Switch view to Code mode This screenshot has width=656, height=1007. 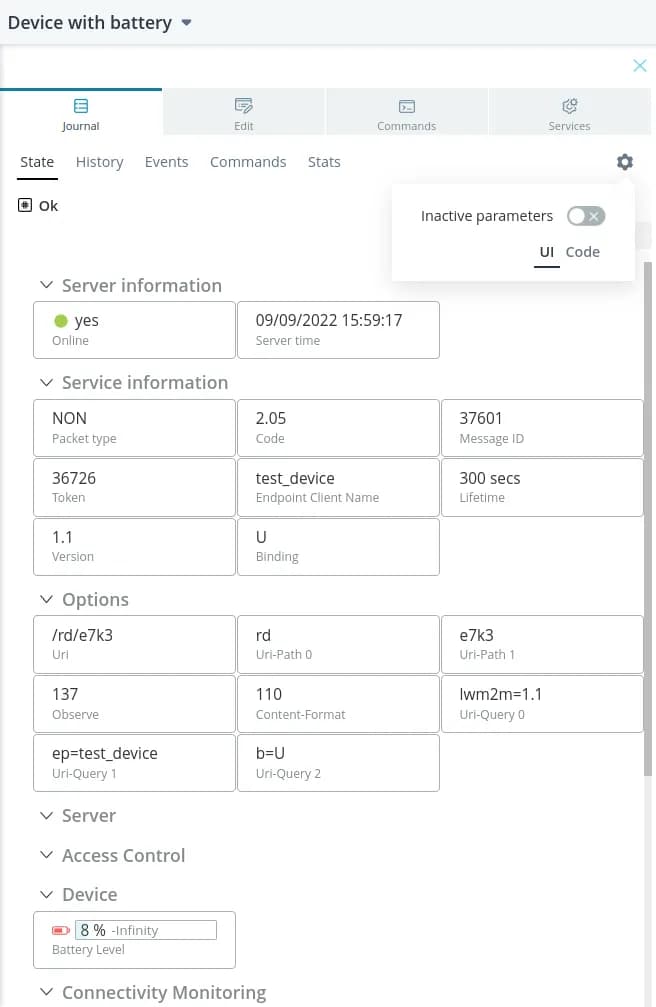click(583, 252)
